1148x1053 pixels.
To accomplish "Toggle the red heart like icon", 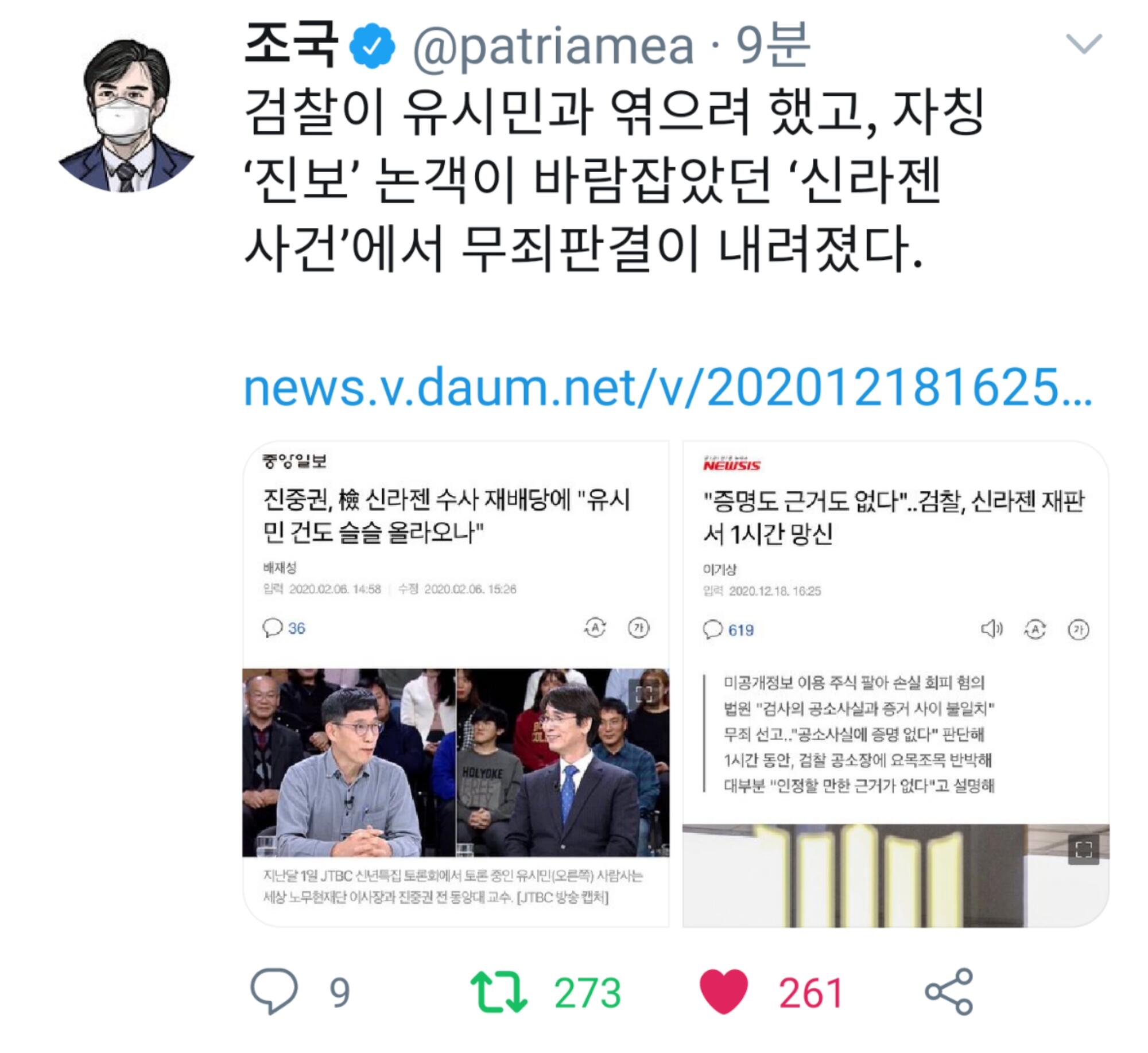I will [724, 992].
